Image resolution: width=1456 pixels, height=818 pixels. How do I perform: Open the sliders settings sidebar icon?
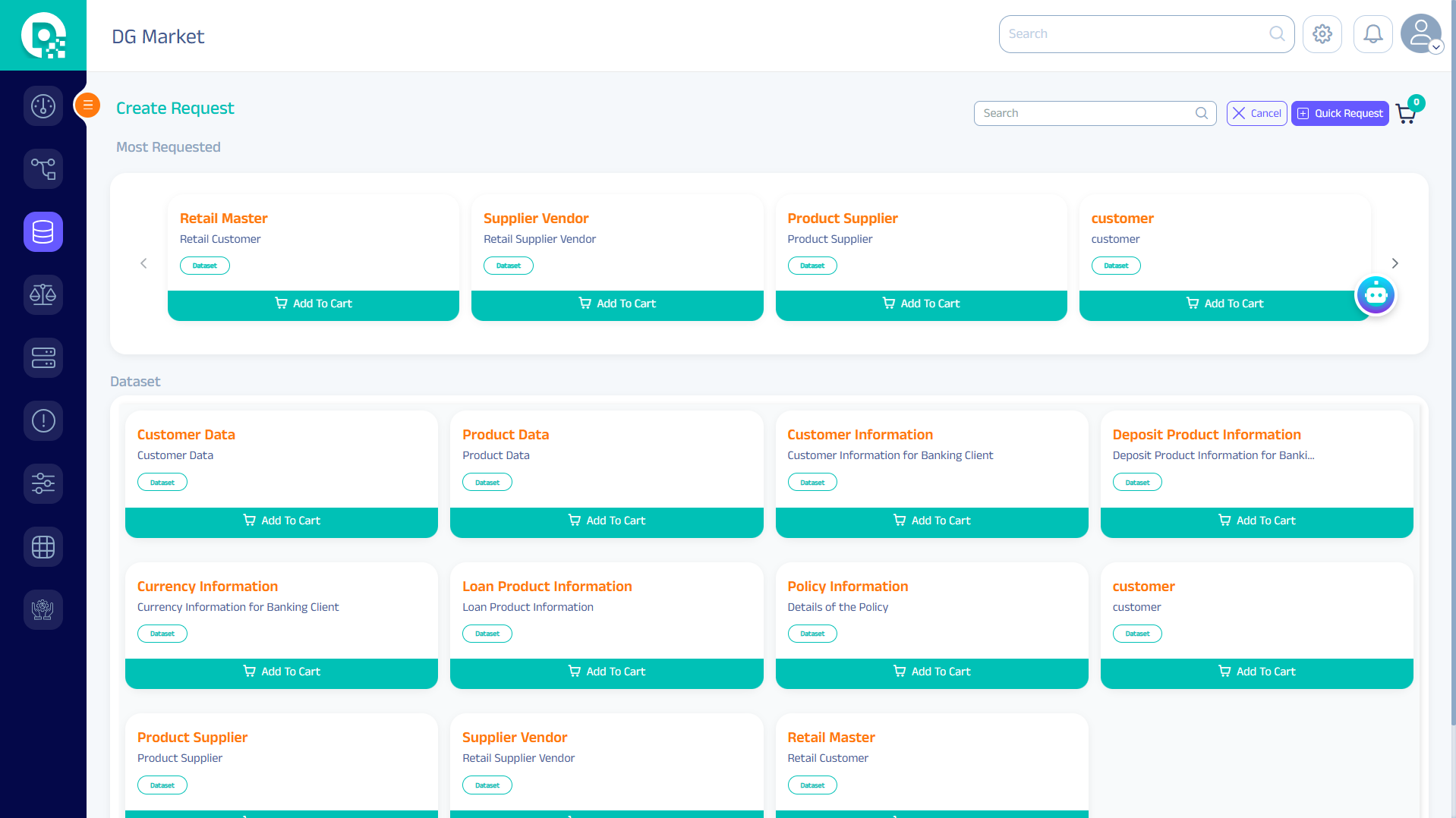[43, 483]
